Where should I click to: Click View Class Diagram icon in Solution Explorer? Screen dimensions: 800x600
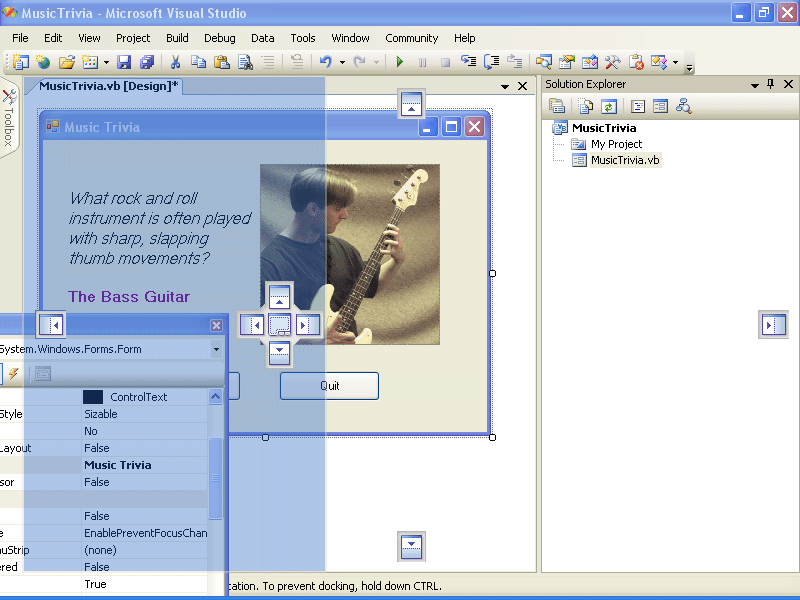click(684, 106)
